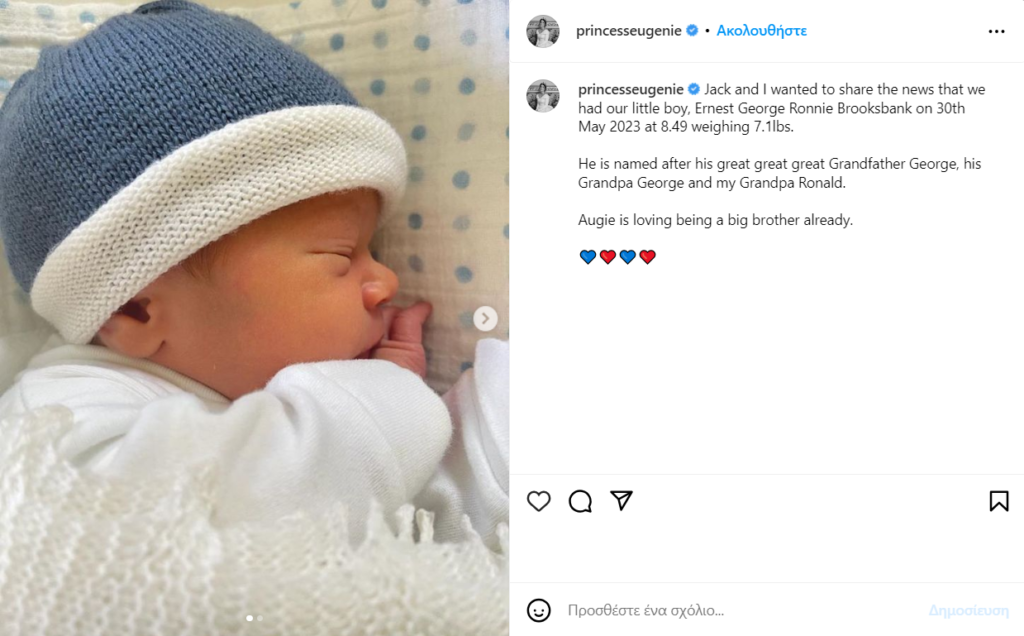Open comments with the speech bubble icon
This screenshot has width=1024, height=636.
click(x=580, y=501)
